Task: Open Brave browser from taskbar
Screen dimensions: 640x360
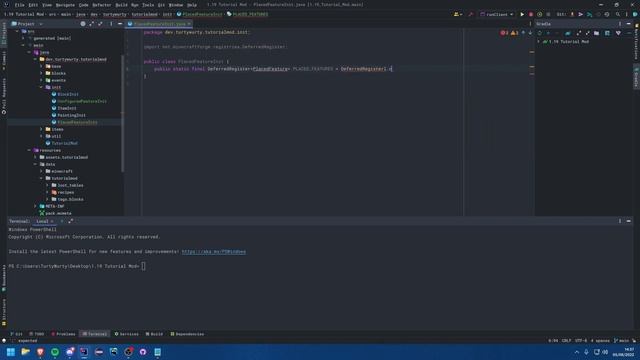Action: pyautogui.click(x=40, y=352)
